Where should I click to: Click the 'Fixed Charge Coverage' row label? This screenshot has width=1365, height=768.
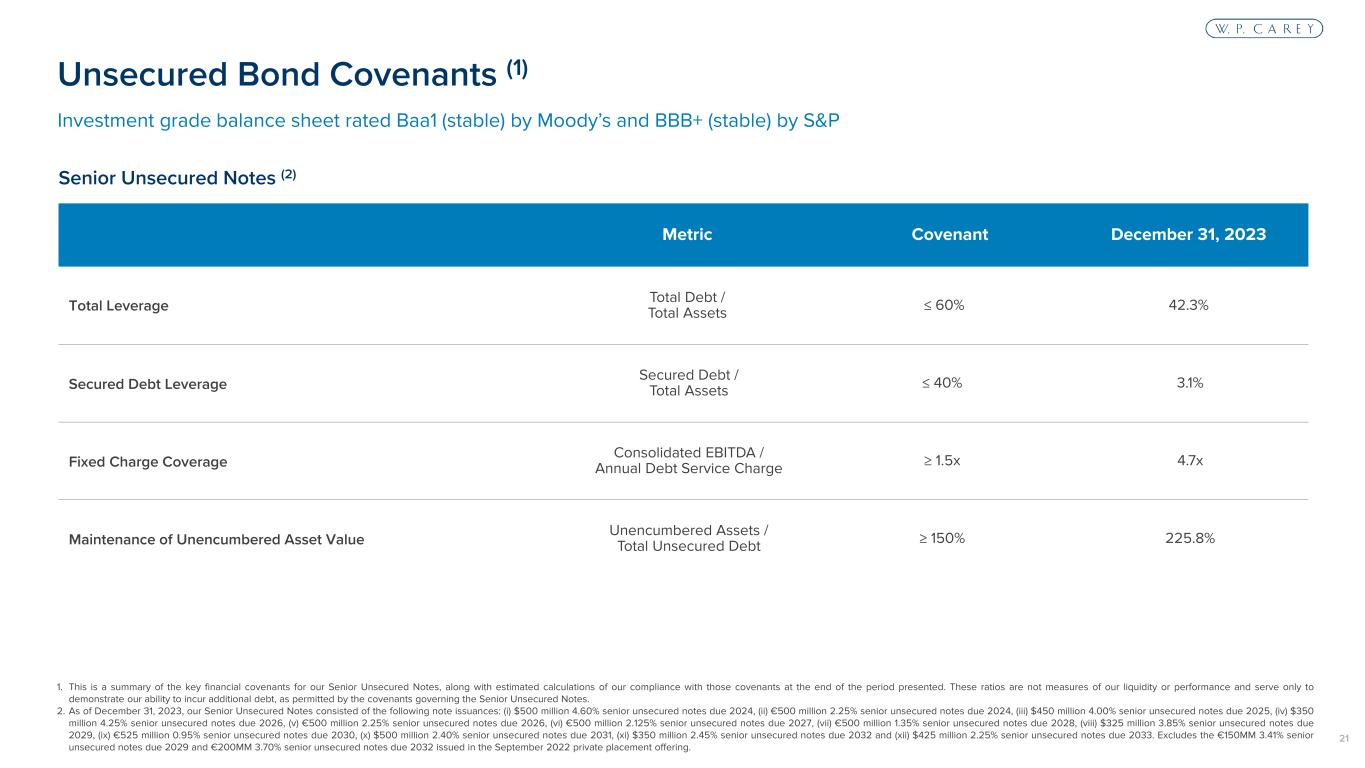[x=147, y=462]
